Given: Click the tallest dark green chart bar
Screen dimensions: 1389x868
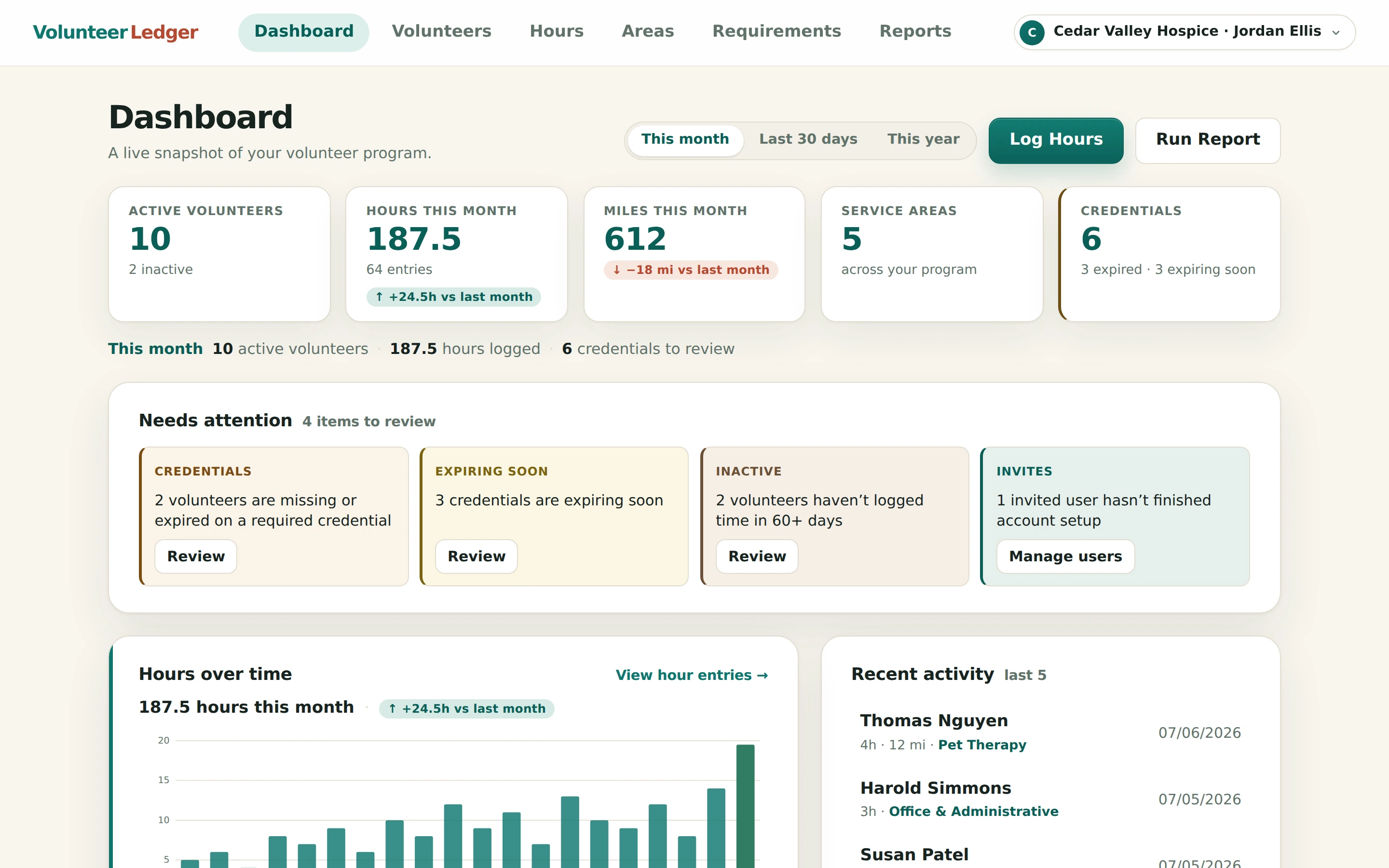Looking at the screenshot, I should pyautogui.click(x=745, y=806).
